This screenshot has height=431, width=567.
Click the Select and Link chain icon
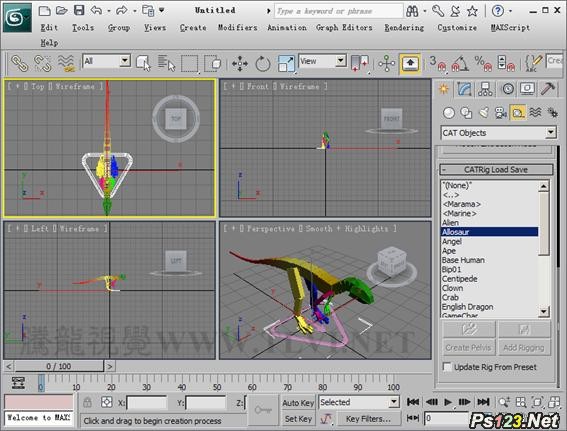20,63
